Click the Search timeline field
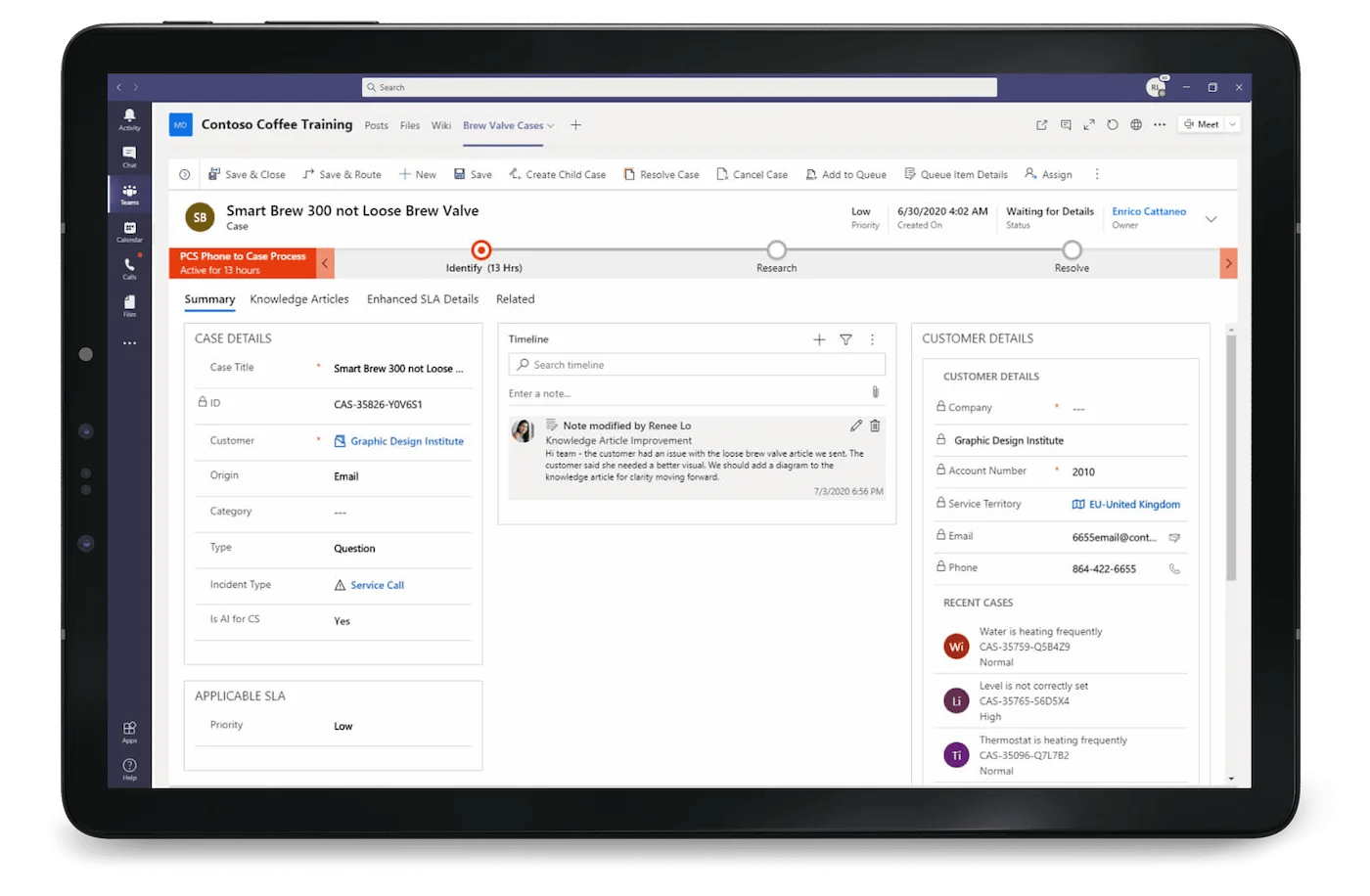This screenshot has height=896, width=1370. coord(697,365)
